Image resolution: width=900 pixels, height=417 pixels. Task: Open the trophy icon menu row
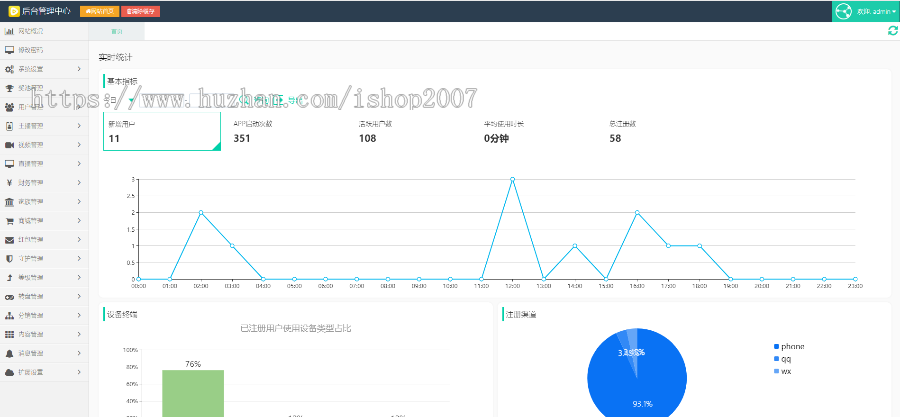coord(44,88)
